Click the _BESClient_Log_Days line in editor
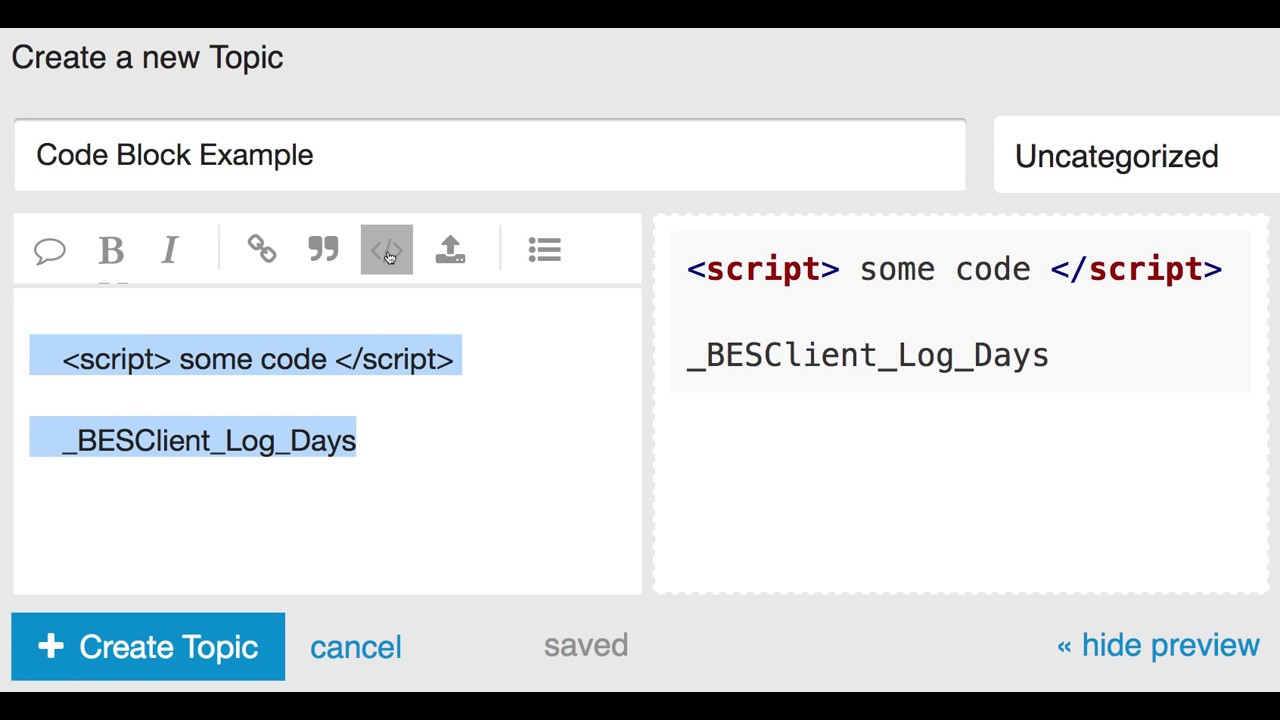Viewport: 1280px width, 720px height. (x=208, y=441)
